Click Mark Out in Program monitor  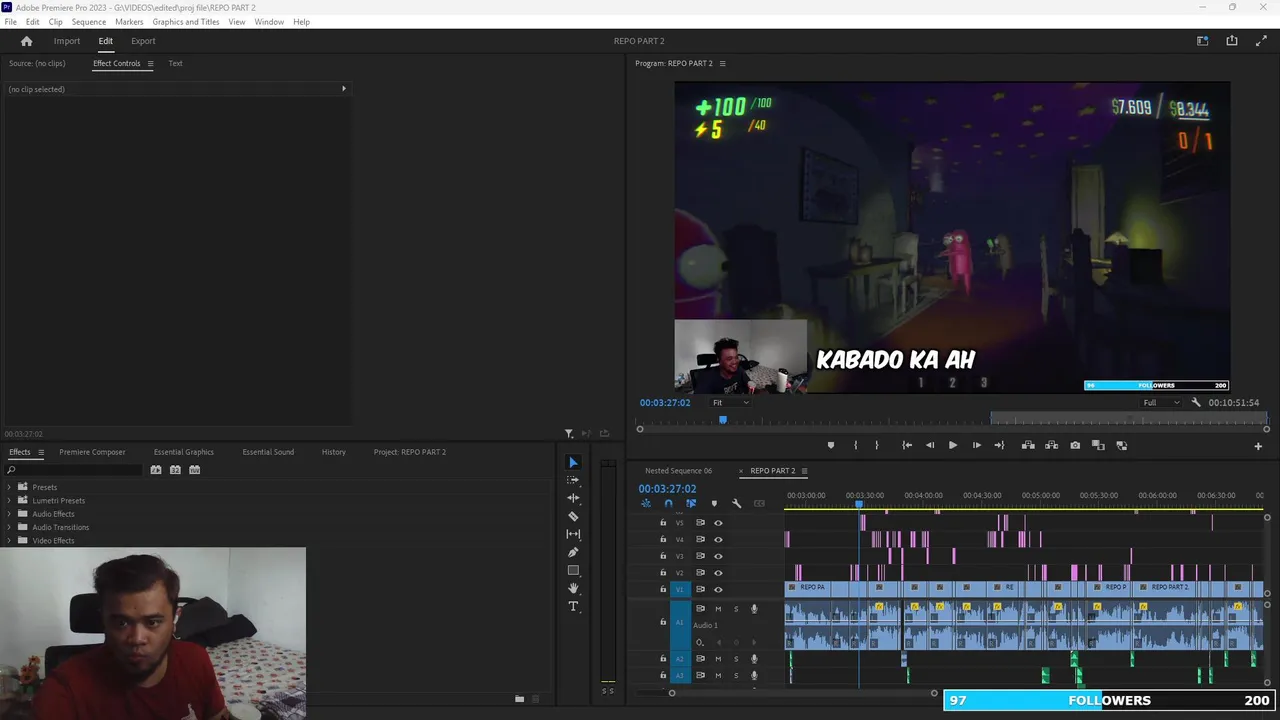click(x=877, y=445)
